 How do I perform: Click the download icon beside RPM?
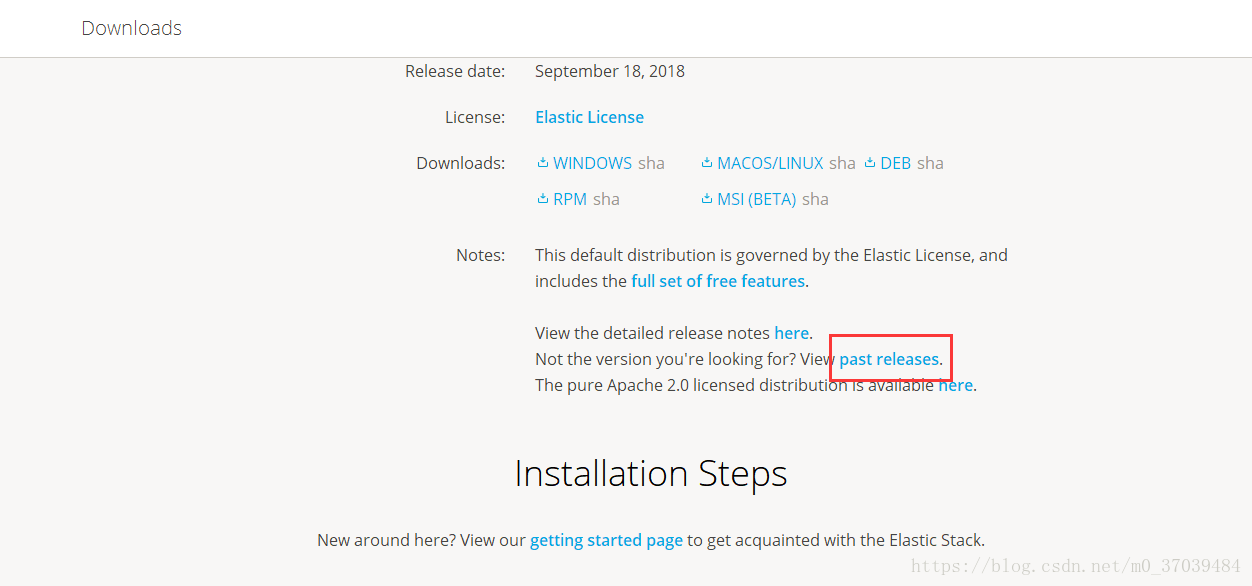click(x=542, y=199)
